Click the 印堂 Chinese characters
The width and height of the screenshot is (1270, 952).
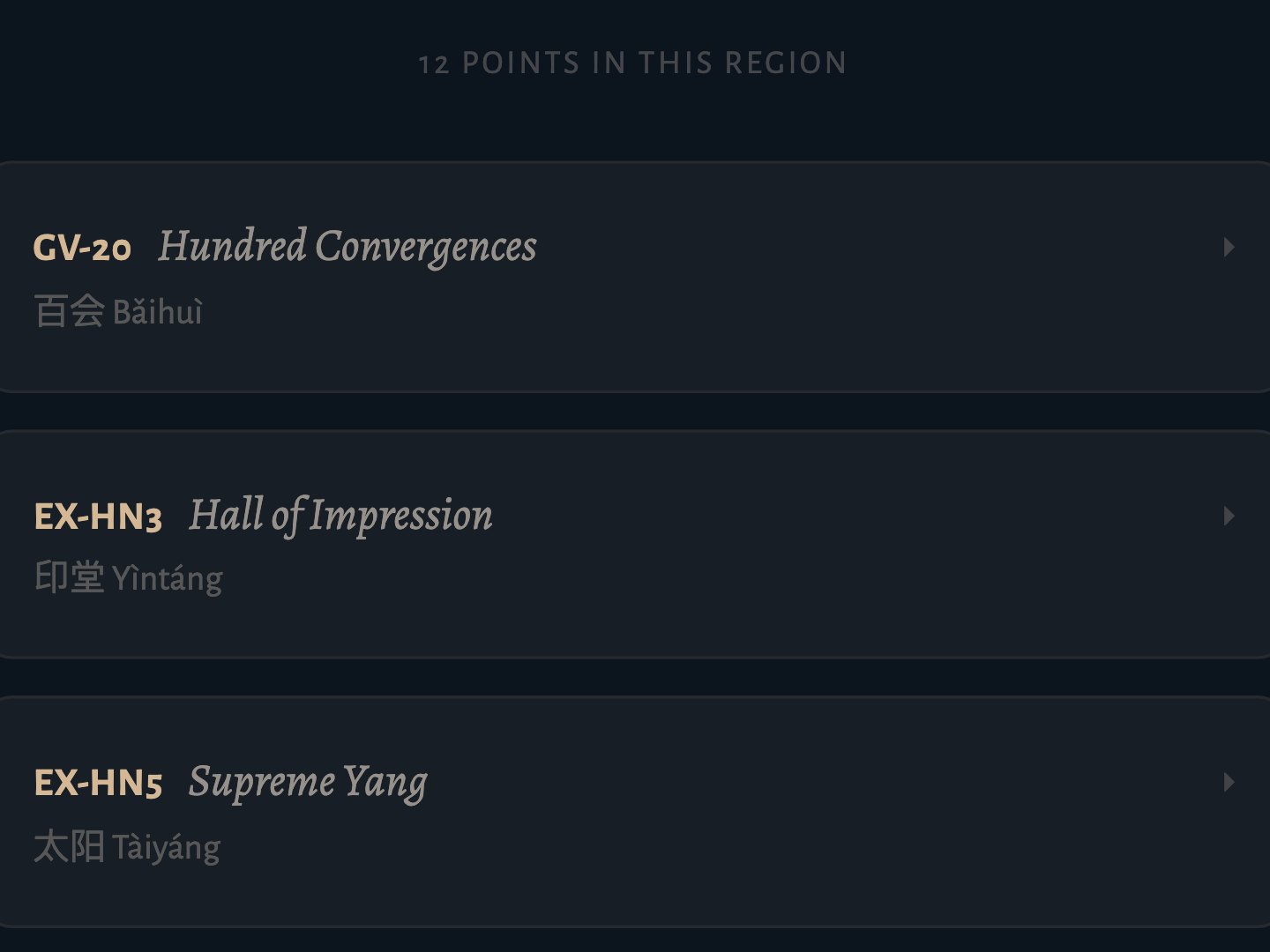pos(70,578)
